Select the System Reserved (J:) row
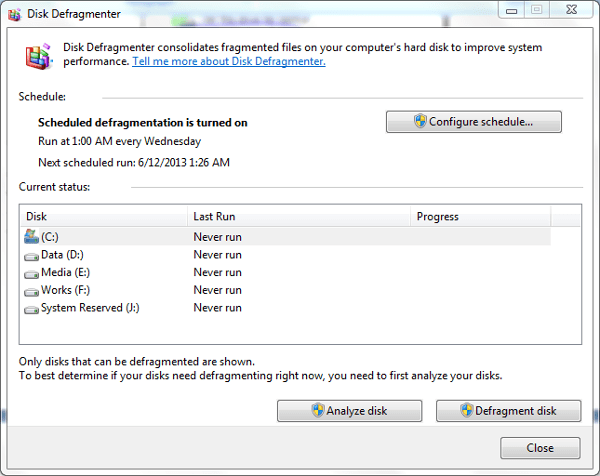Image resolution: width=600 pixels, height=476 pixels. tap(286, 308)
